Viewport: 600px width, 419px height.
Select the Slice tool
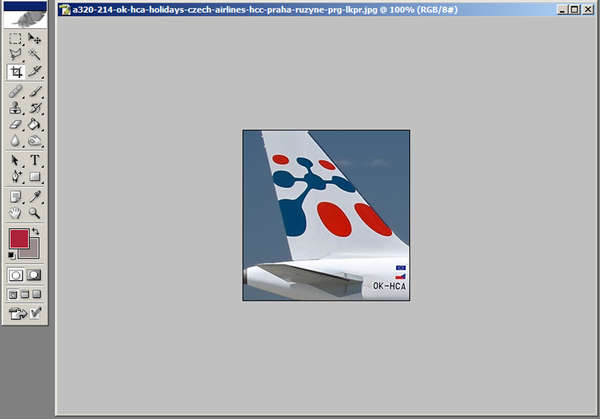pos(34,72)
